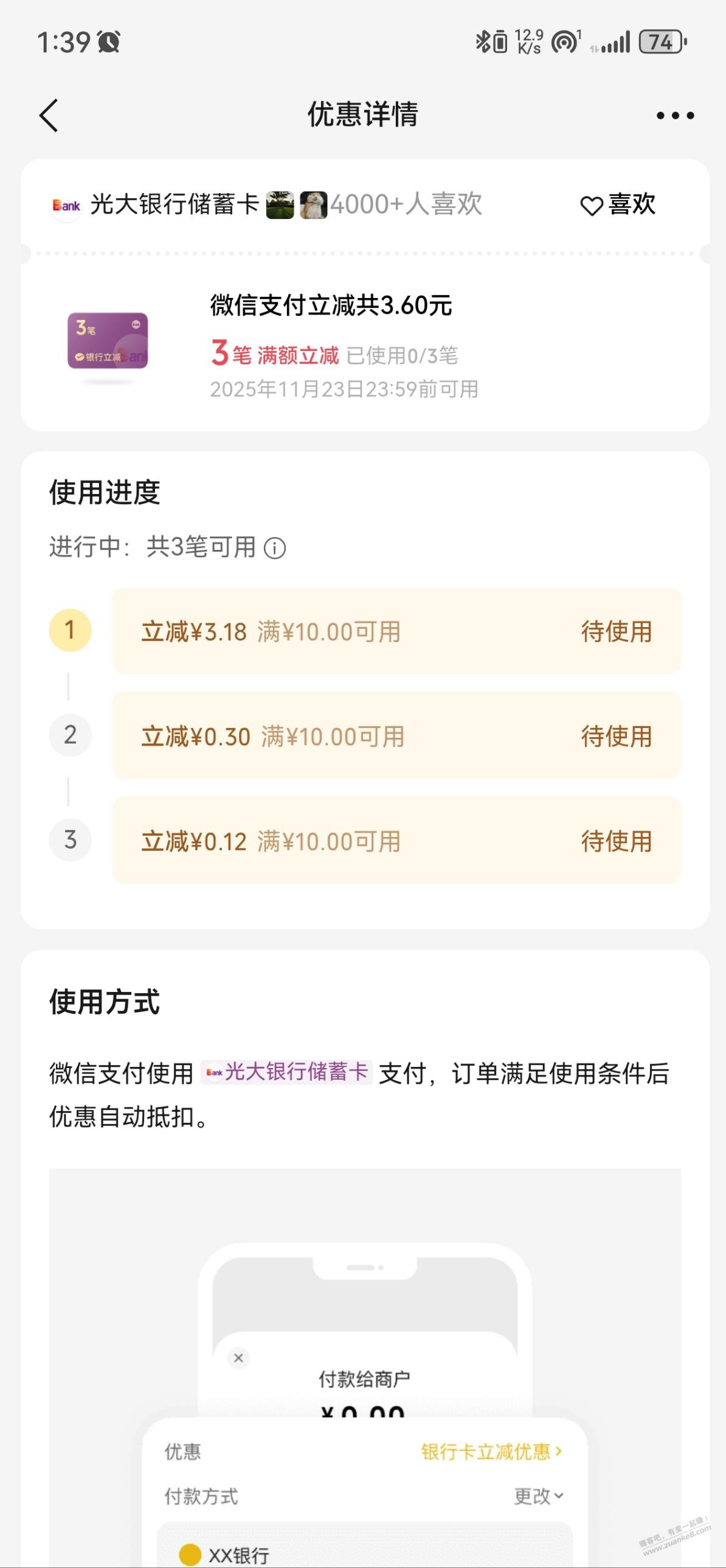The height and width of the screenshot is (1568, 726).
Task: Tap the heart 喜欢 like button
Action: 618,205
